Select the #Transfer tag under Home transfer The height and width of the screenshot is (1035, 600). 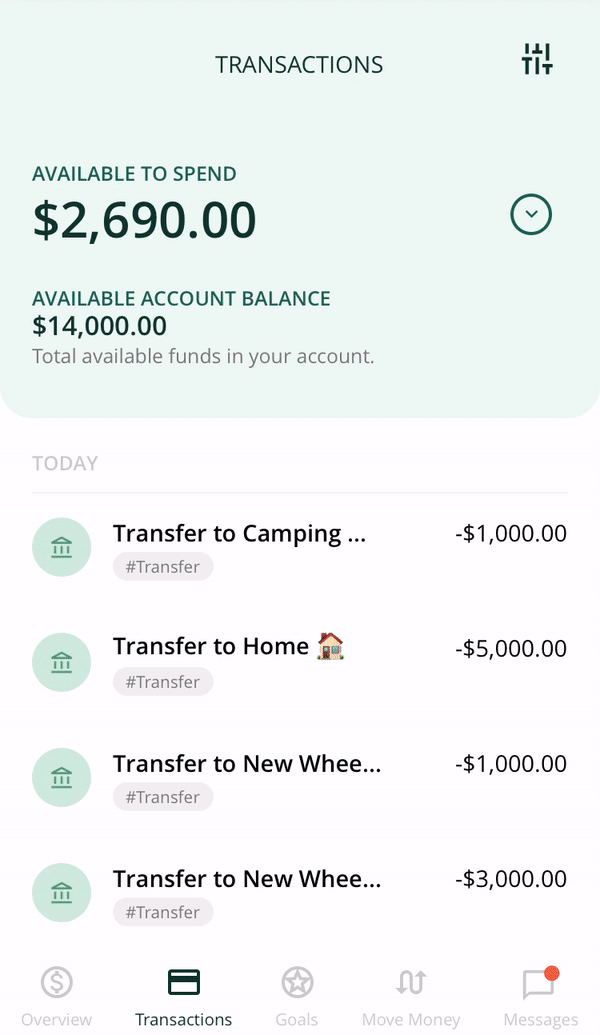163,682
